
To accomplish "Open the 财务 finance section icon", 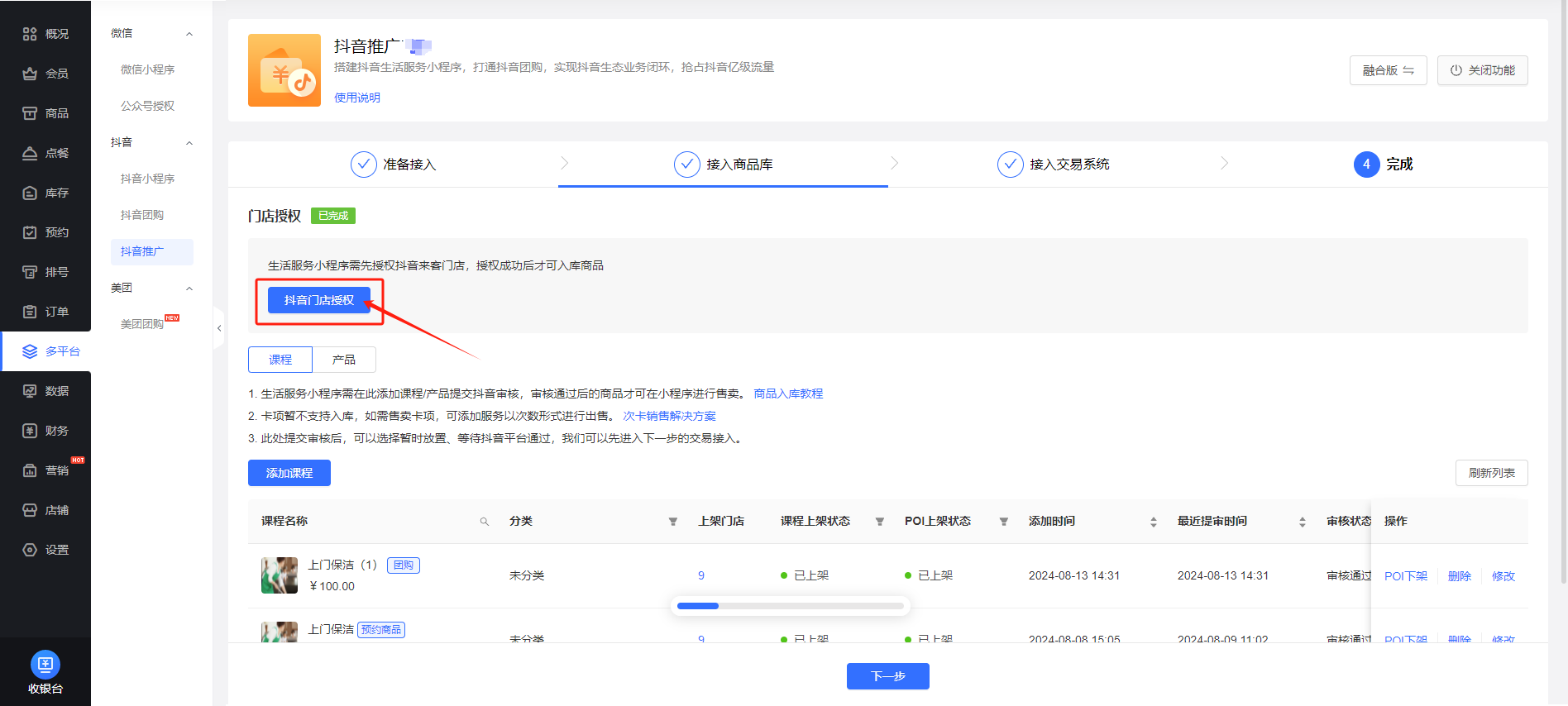I will (x=30, y=431).
